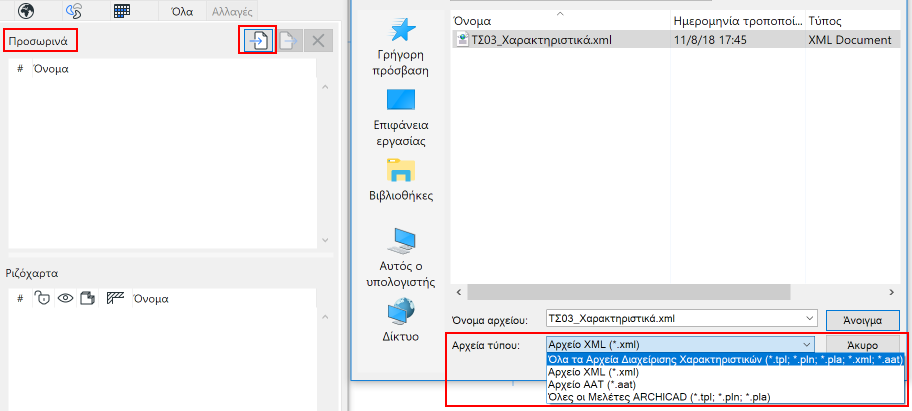Click date cell 11/8/18 17:45
912x411 pixels.
pos(710,40)
